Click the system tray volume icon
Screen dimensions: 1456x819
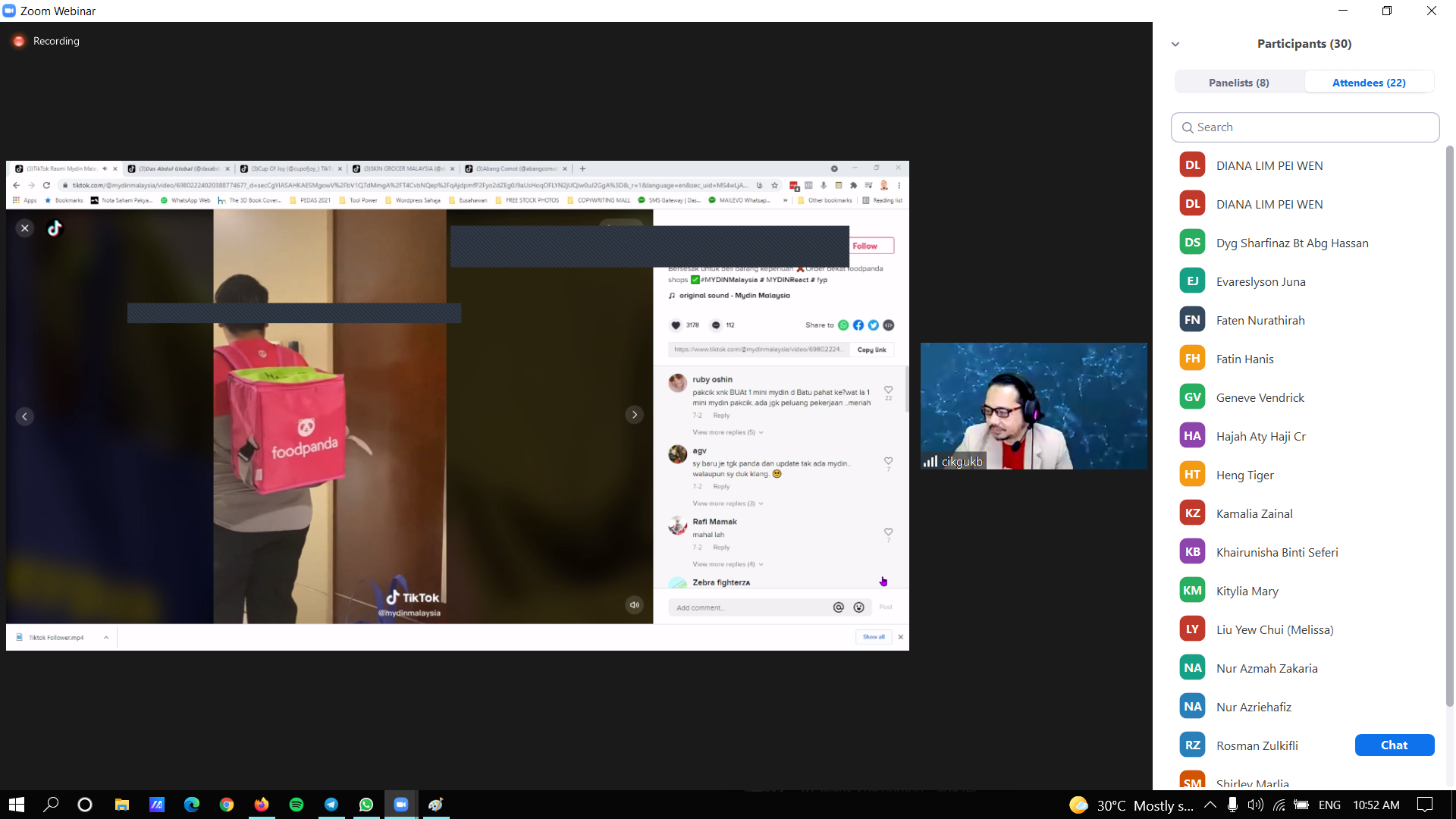tap(1256, 805)
